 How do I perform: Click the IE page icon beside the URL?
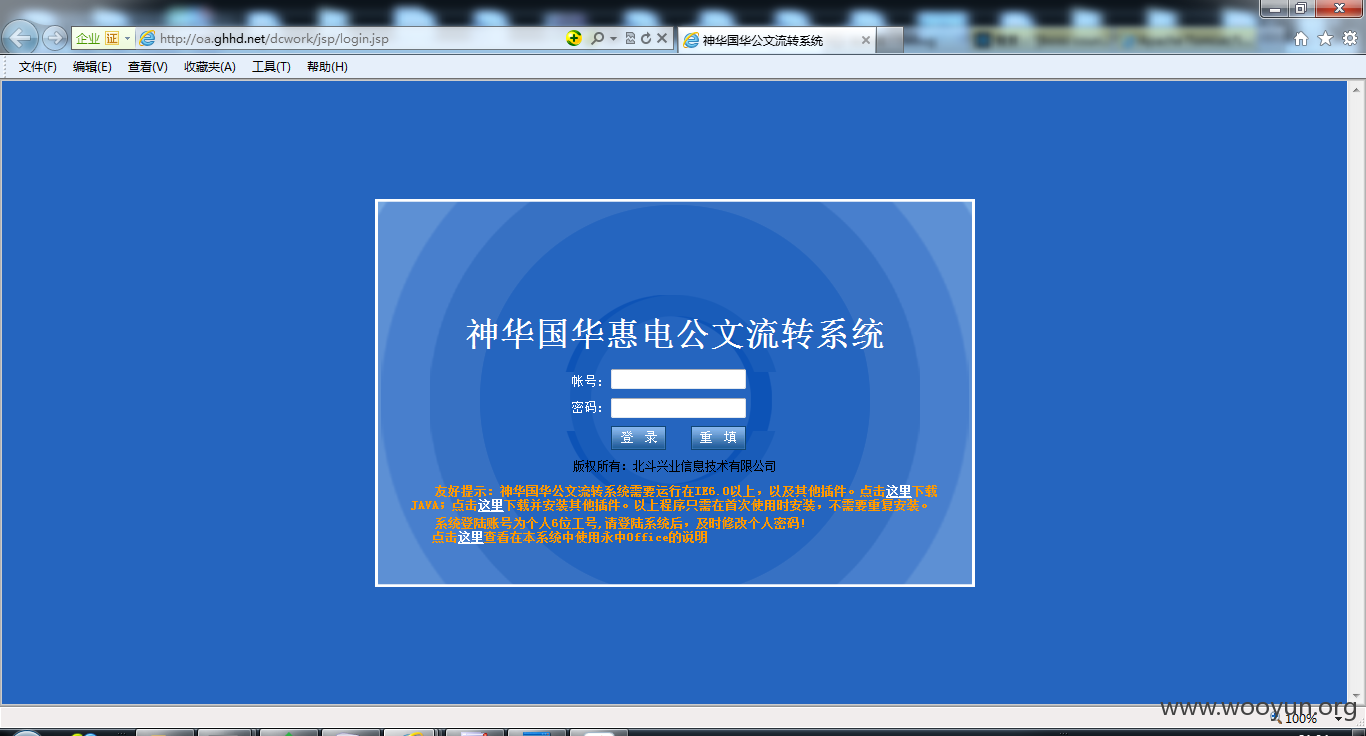[x=148, y=38]
